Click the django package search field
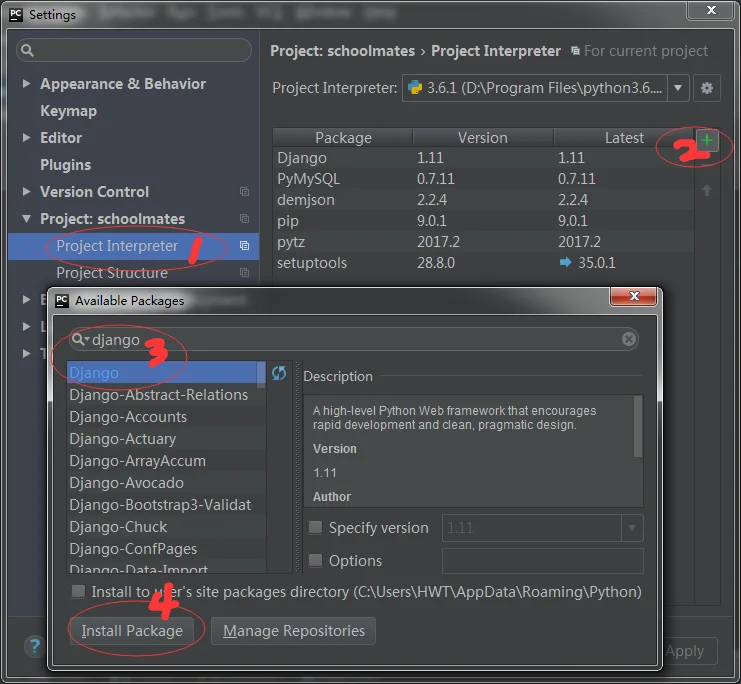This screenshot has height=684, width=741. 354,339
